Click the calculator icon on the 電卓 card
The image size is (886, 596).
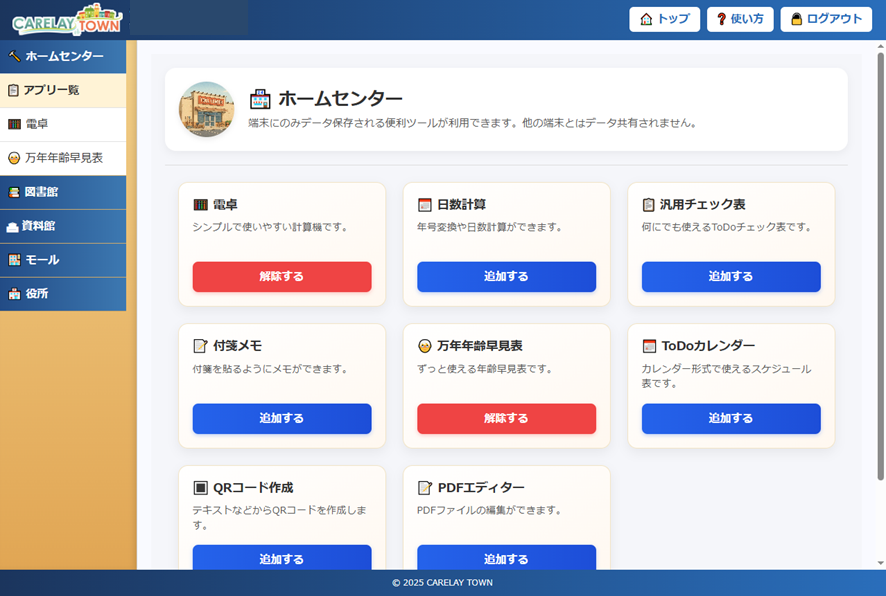(x=200, y=205)
